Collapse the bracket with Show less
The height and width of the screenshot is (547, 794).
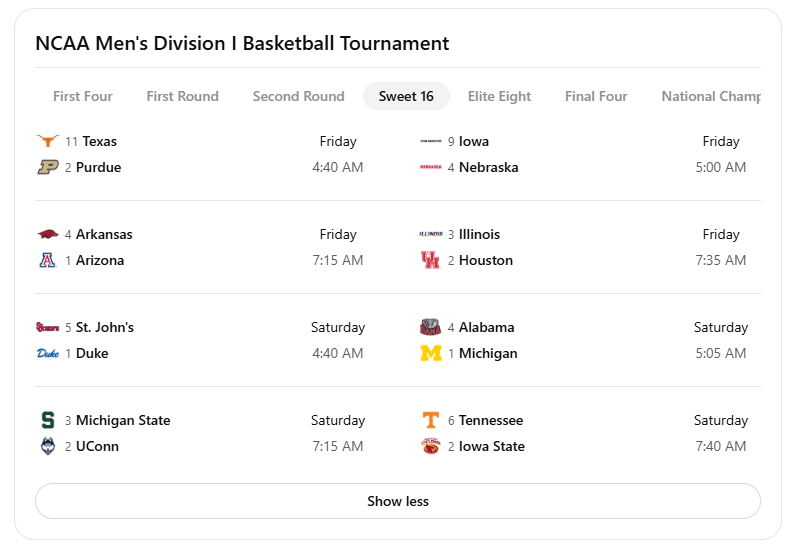[397, 501]
